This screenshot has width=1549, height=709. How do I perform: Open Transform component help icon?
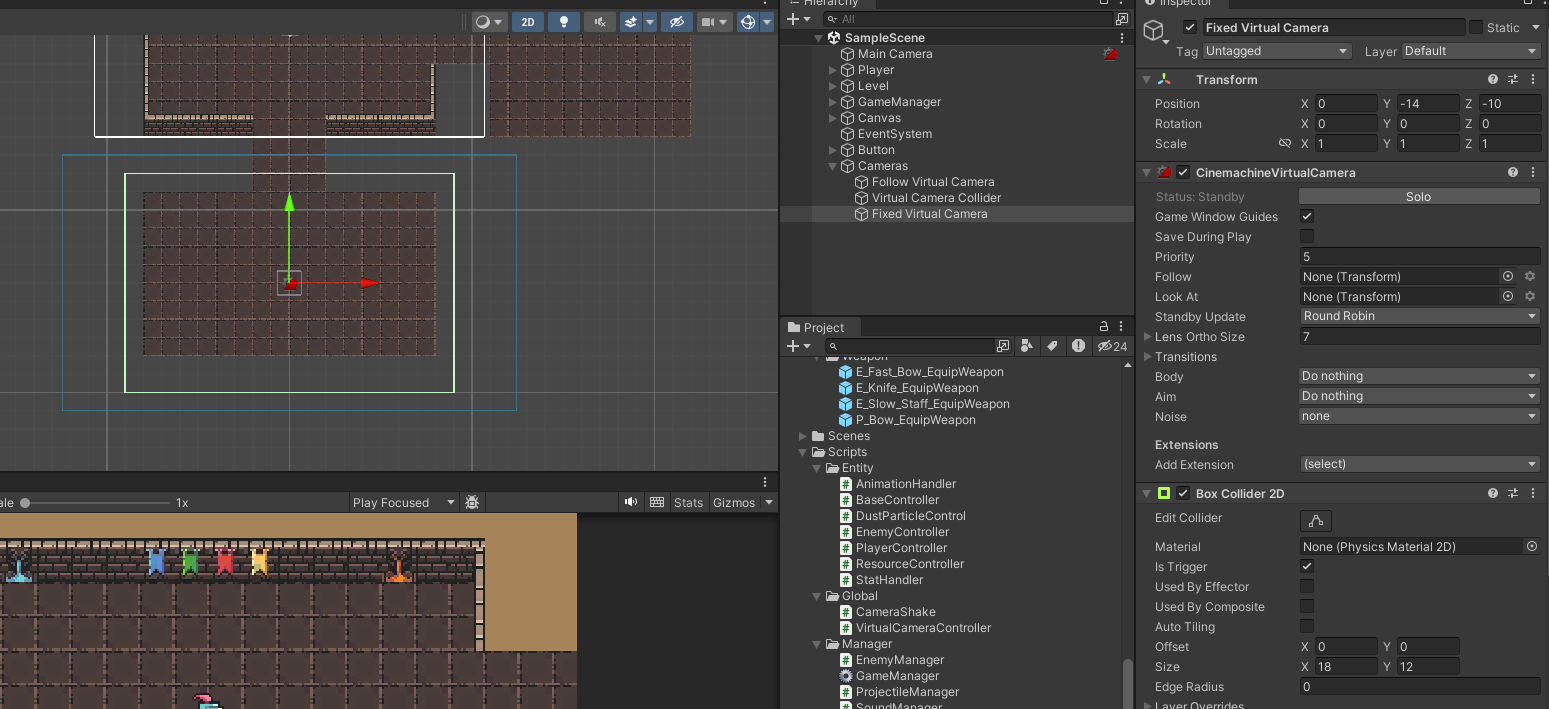1493,79
